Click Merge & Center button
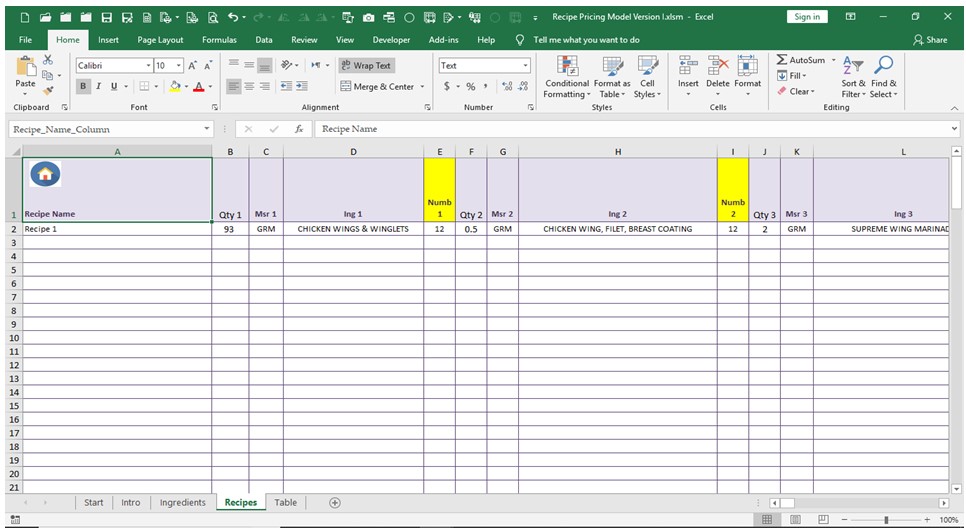 pyautogui.click(x=378, y=86)
